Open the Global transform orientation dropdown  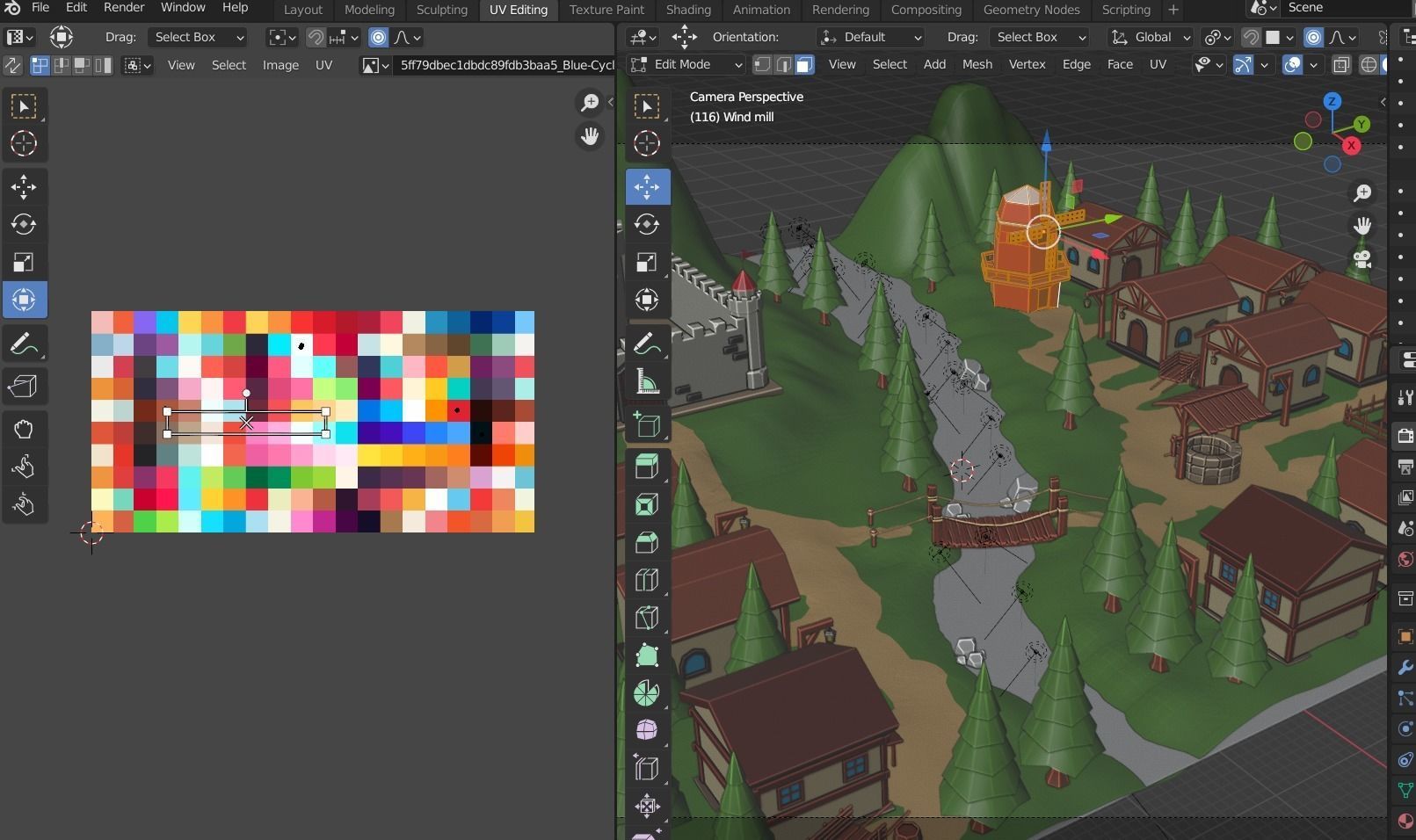[1150, 38]
